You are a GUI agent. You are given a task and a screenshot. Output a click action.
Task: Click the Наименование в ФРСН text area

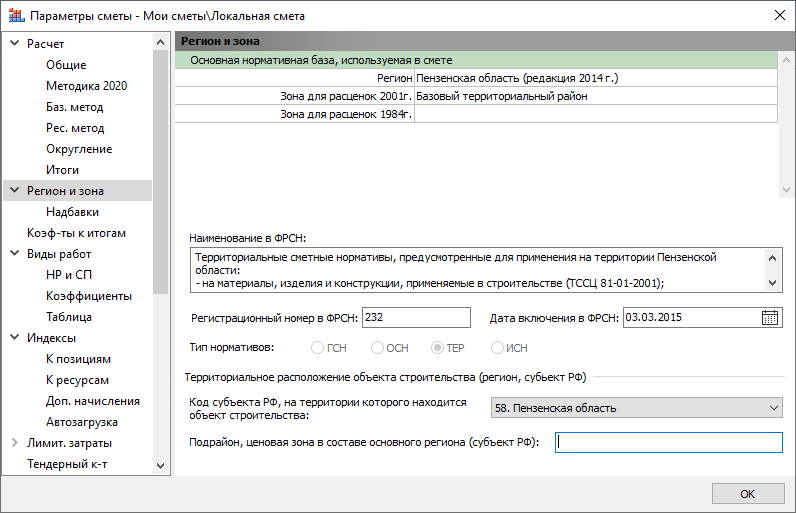pyautogui.click(x=477, y=270)
